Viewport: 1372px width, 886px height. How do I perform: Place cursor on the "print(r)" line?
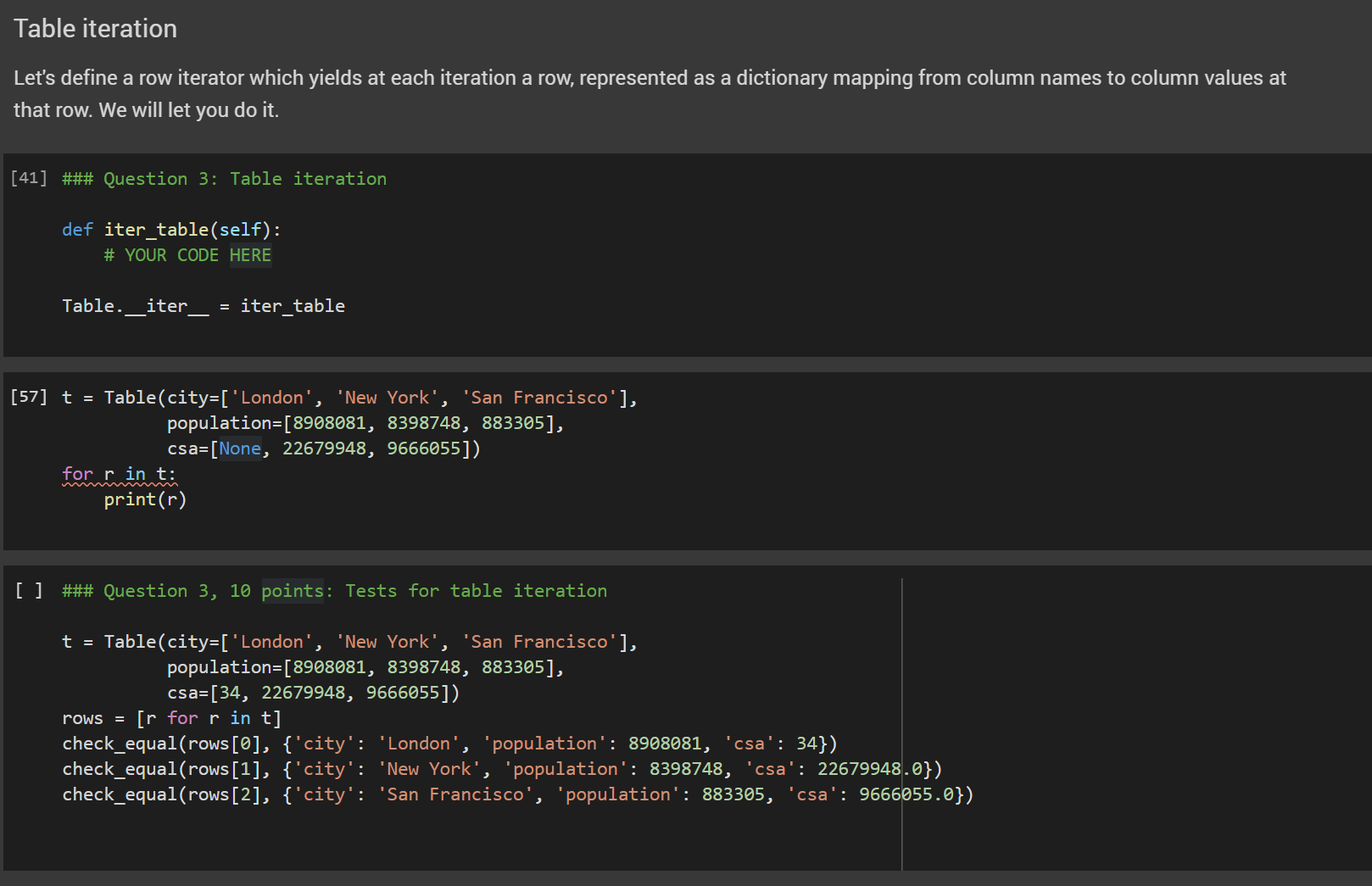pos(145,499)
